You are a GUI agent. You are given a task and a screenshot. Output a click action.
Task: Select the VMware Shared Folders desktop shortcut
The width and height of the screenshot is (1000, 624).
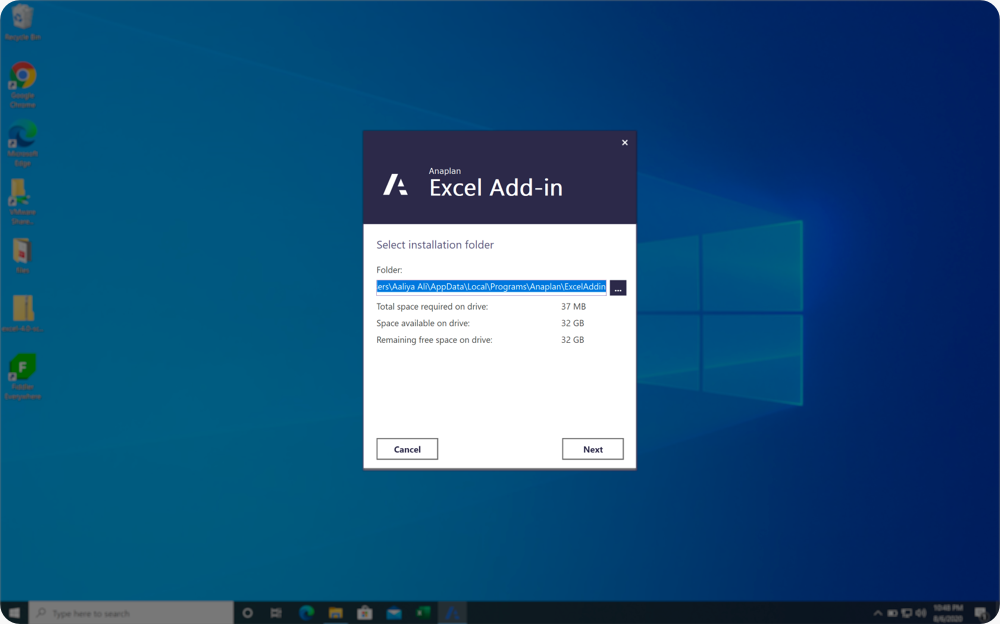click(x=23, y=201)
